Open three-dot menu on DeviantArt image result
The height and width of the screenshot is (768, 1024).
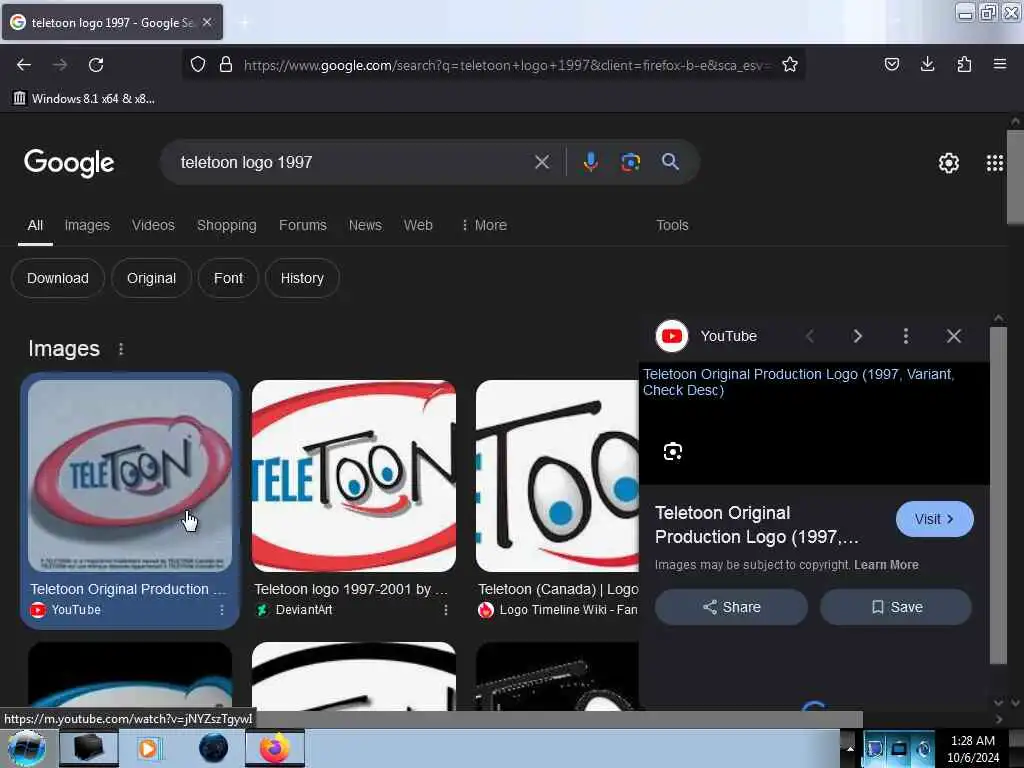[446, 609]
